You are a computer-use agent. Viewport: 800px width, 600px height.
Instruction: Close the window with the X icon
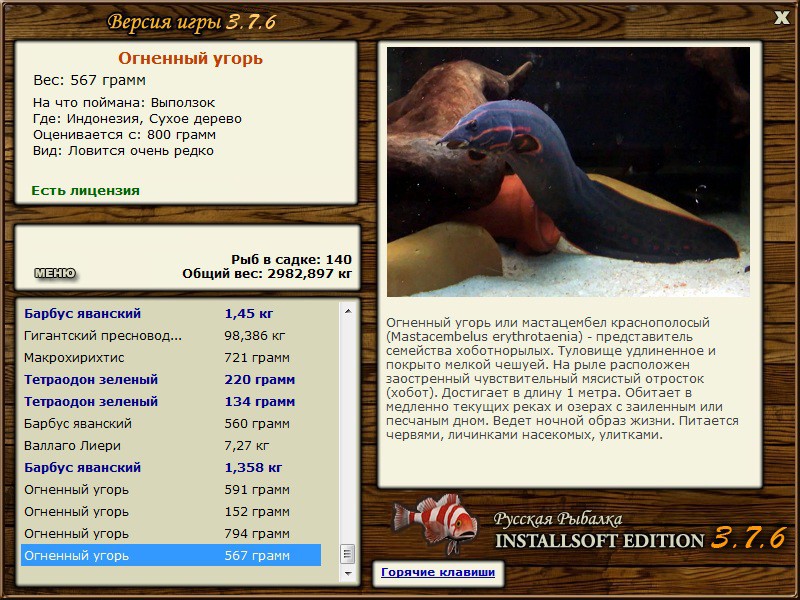coord(781,18)
